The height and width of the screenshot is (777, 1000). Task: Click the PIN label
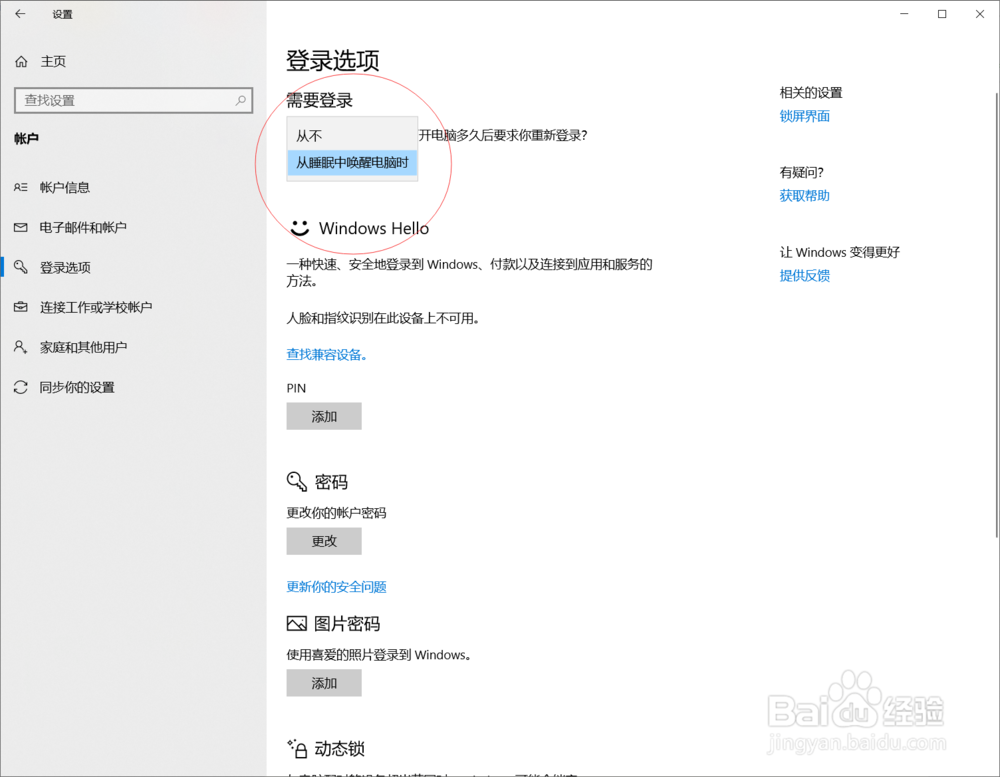(x=296, y=388)
